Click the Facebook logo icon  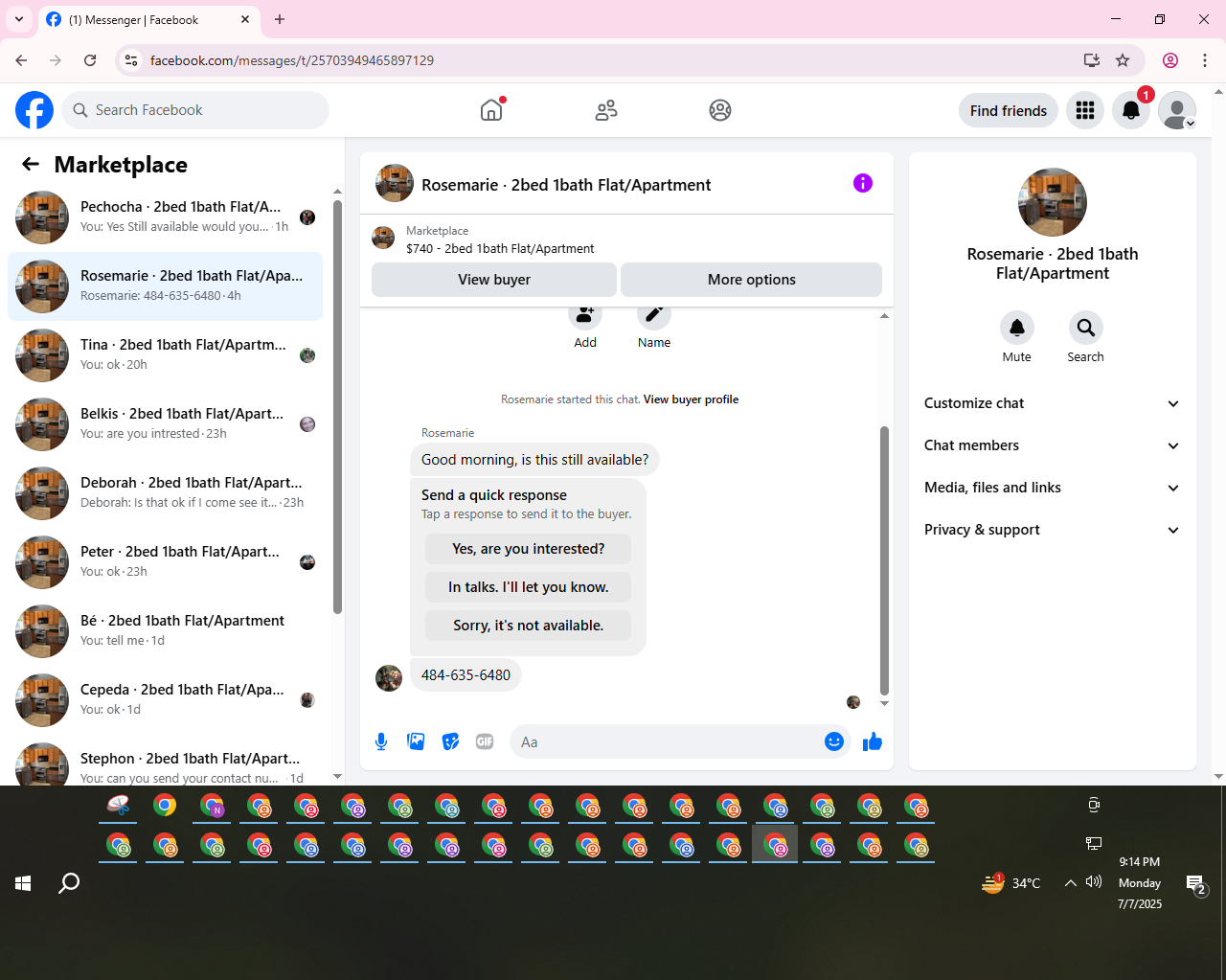coord(34,110)
